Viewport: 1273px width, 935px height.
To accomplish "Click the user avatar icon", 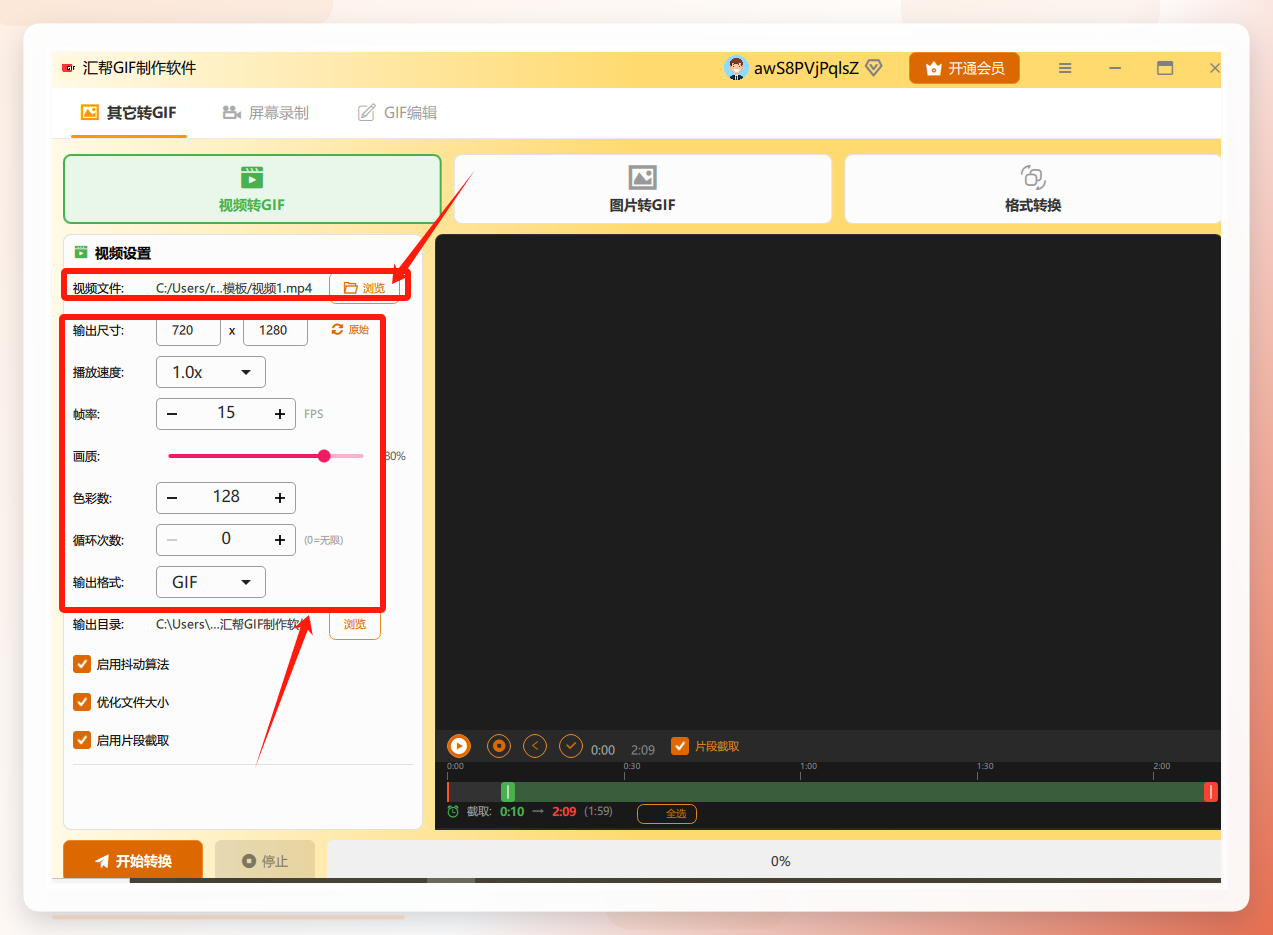I will 736,68.
